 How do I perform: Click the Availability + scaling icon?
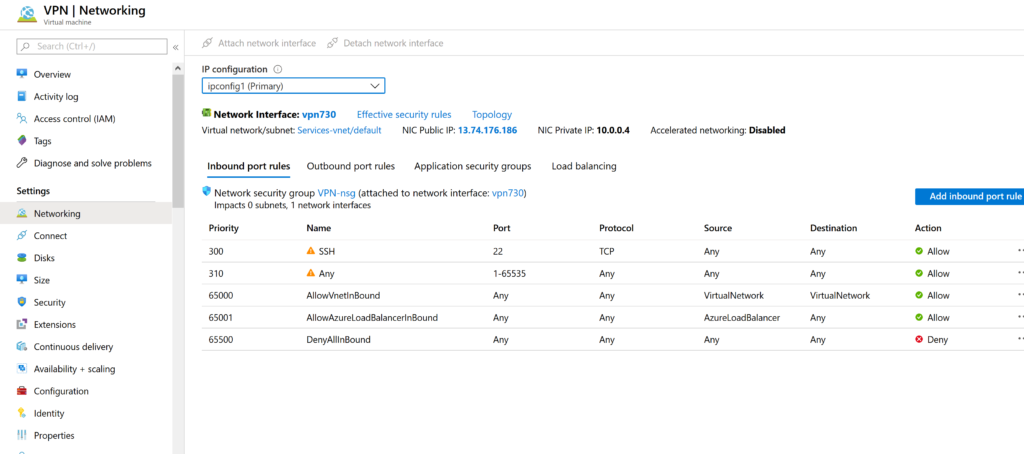[x=22, y=368]
